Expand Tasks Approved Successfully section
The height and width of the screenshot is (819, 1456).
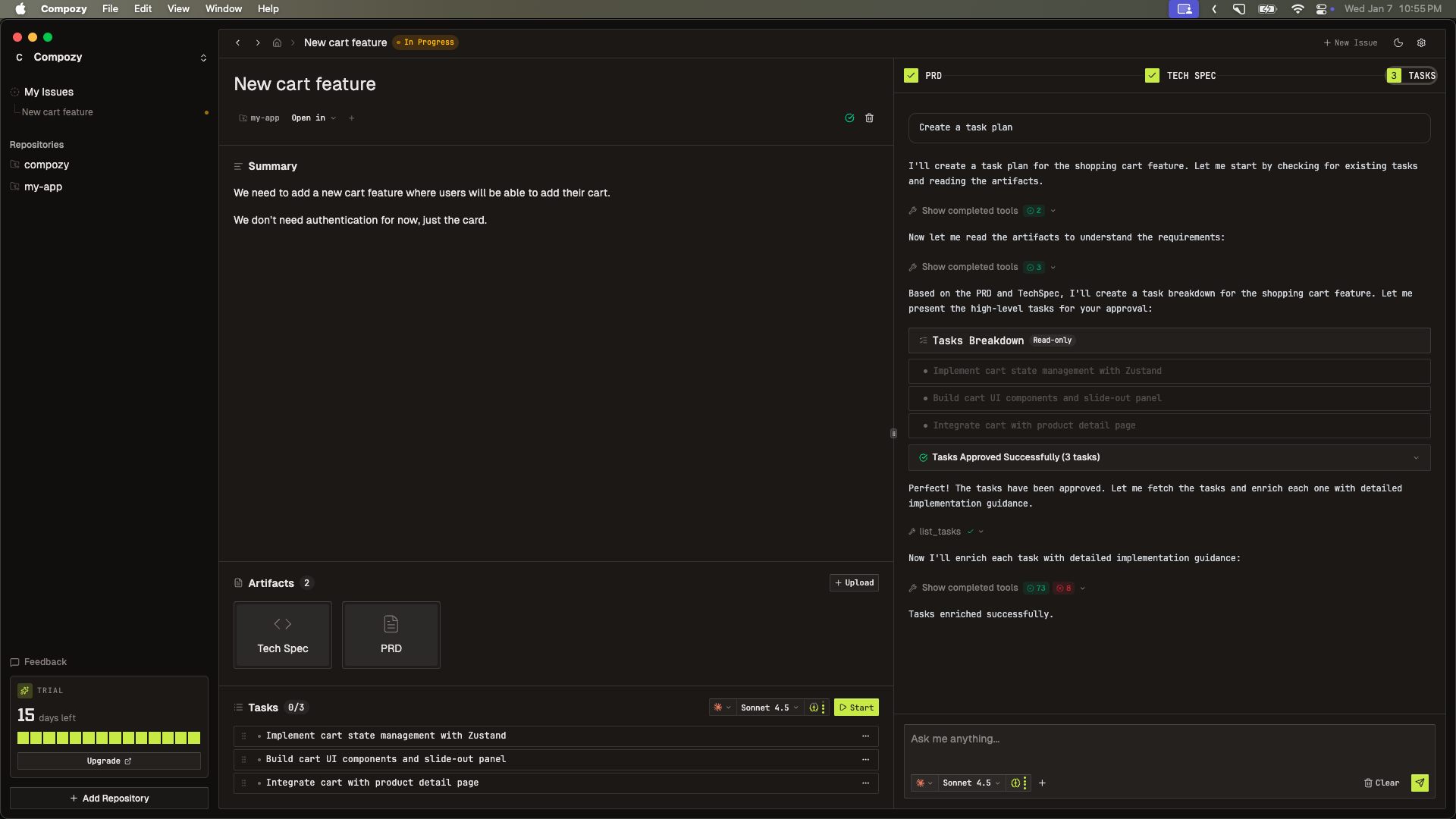point(1417,457)
